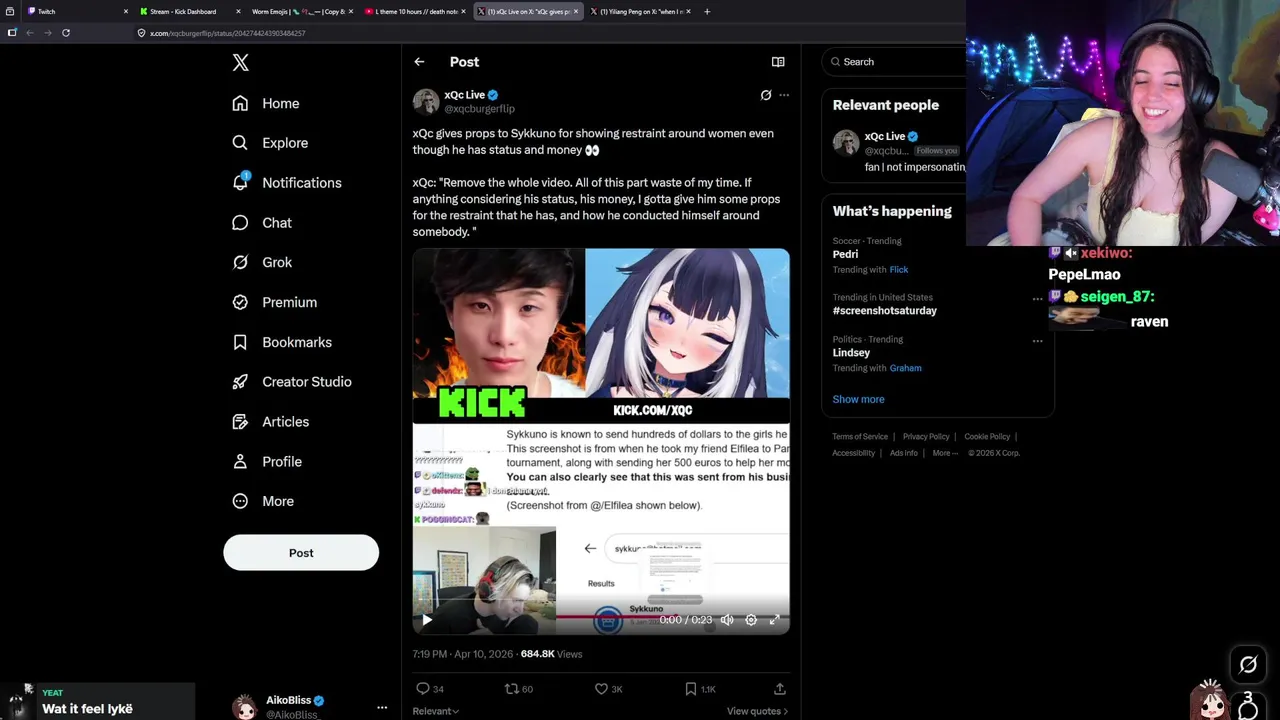This screenshot has width=1280, height=720.
Task: Open a new browser tab
Action: pos(707,11)
